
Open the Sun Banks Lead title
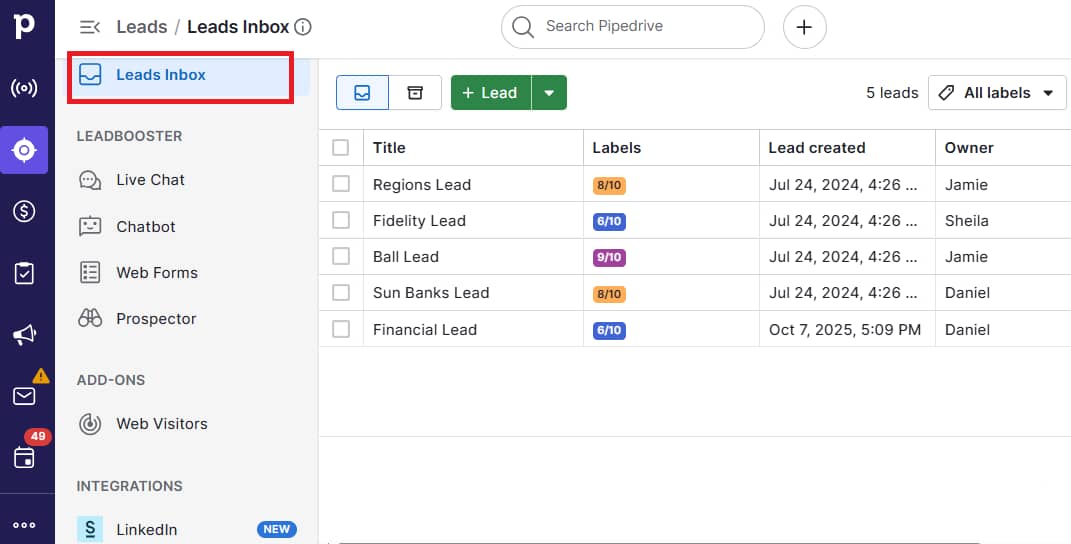coord(431,293)
